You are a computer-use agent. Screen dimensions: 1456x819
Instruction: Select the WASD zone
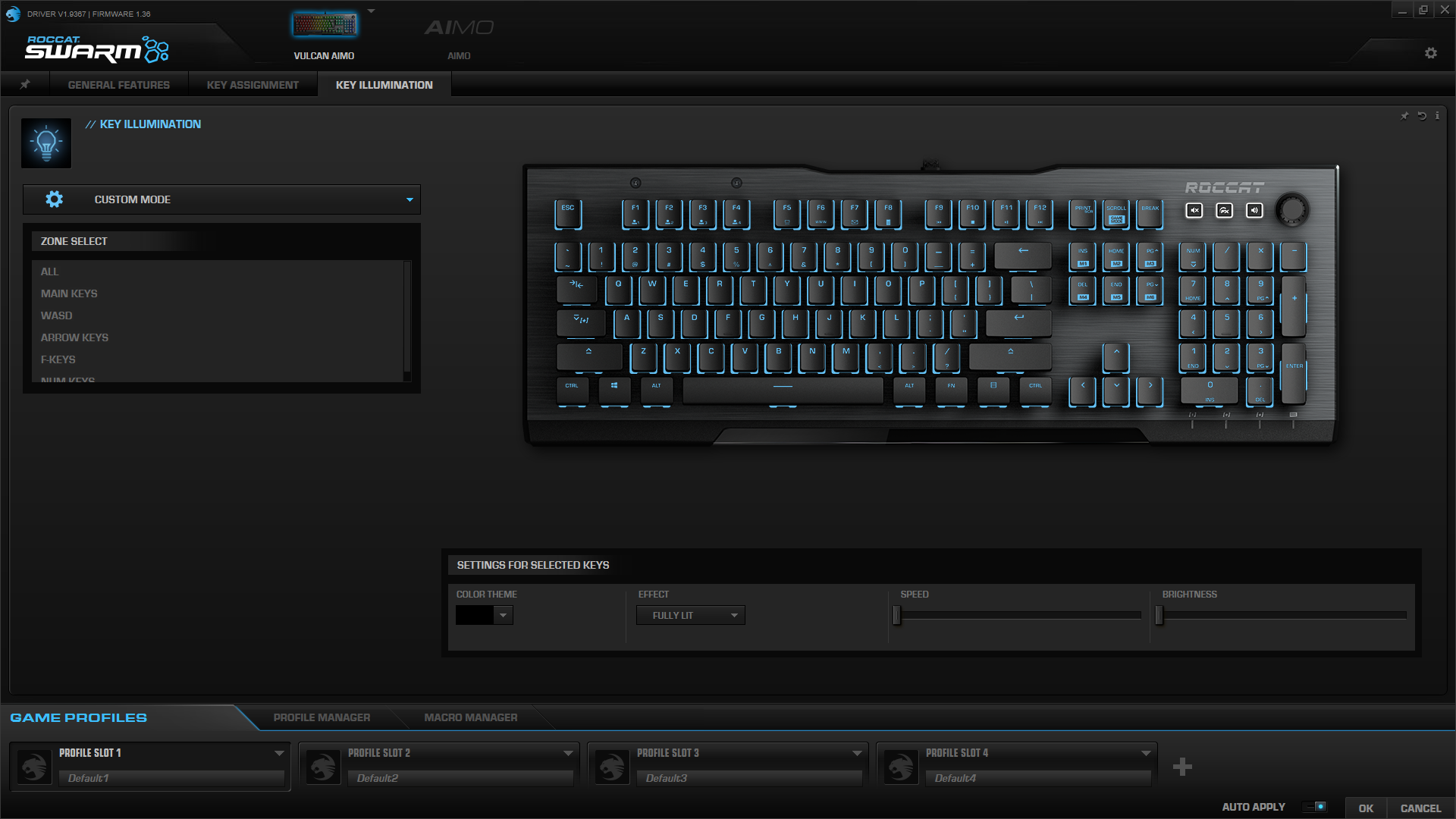tap(57, 315)
